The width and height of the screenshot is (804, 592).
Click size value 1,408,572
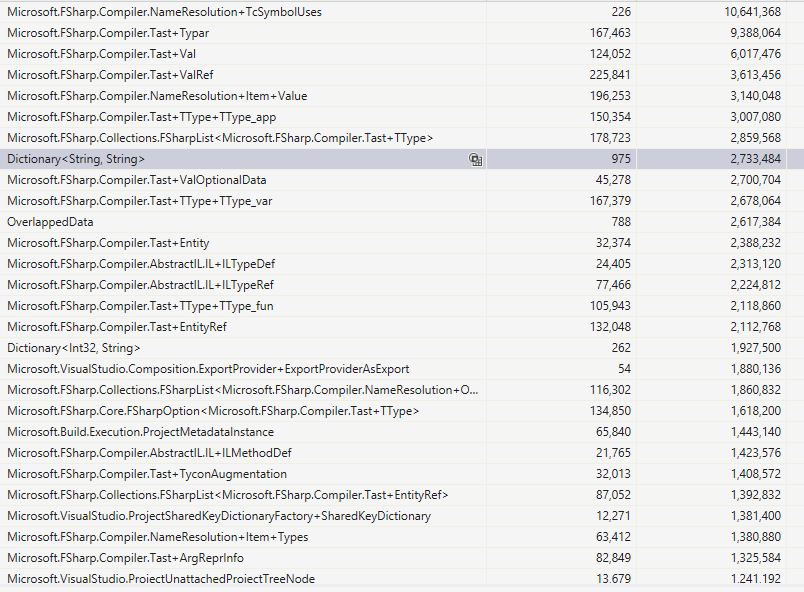(756, 474)
